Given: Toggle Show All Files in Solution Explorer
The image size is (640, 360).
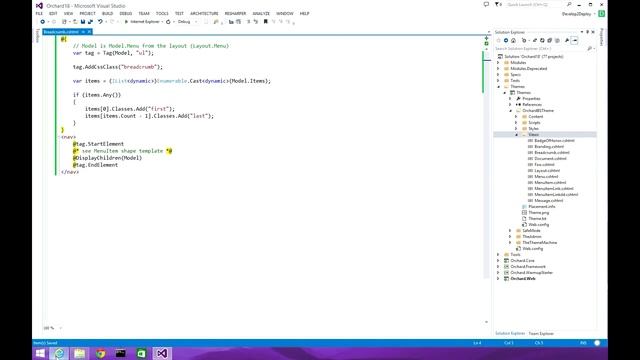Looking at the screenshot, I should coord(557,40).
